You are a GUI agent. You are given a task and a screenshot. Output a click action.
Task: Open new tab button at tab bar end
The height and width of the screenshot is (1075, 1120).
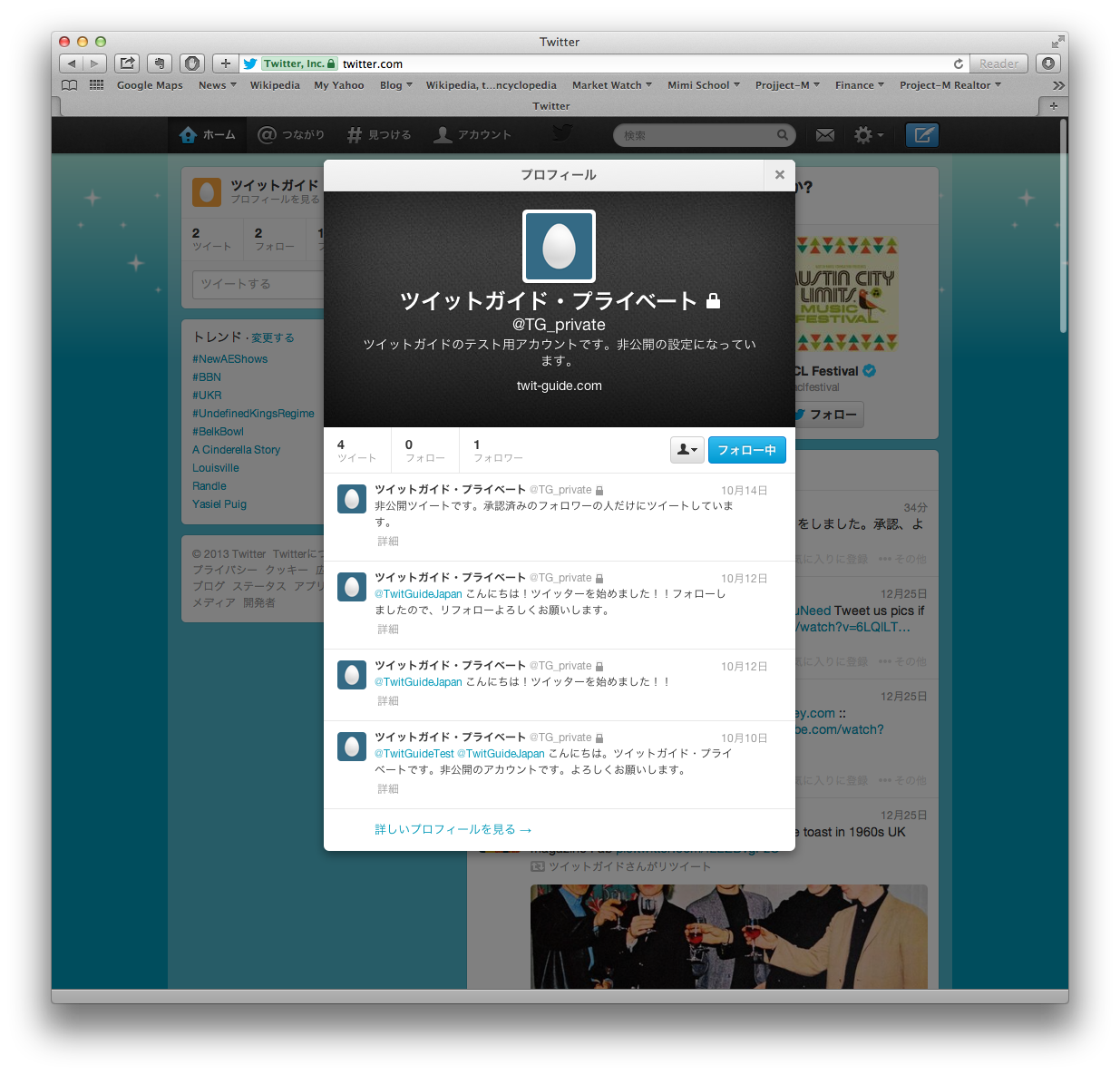point(1053,106)
